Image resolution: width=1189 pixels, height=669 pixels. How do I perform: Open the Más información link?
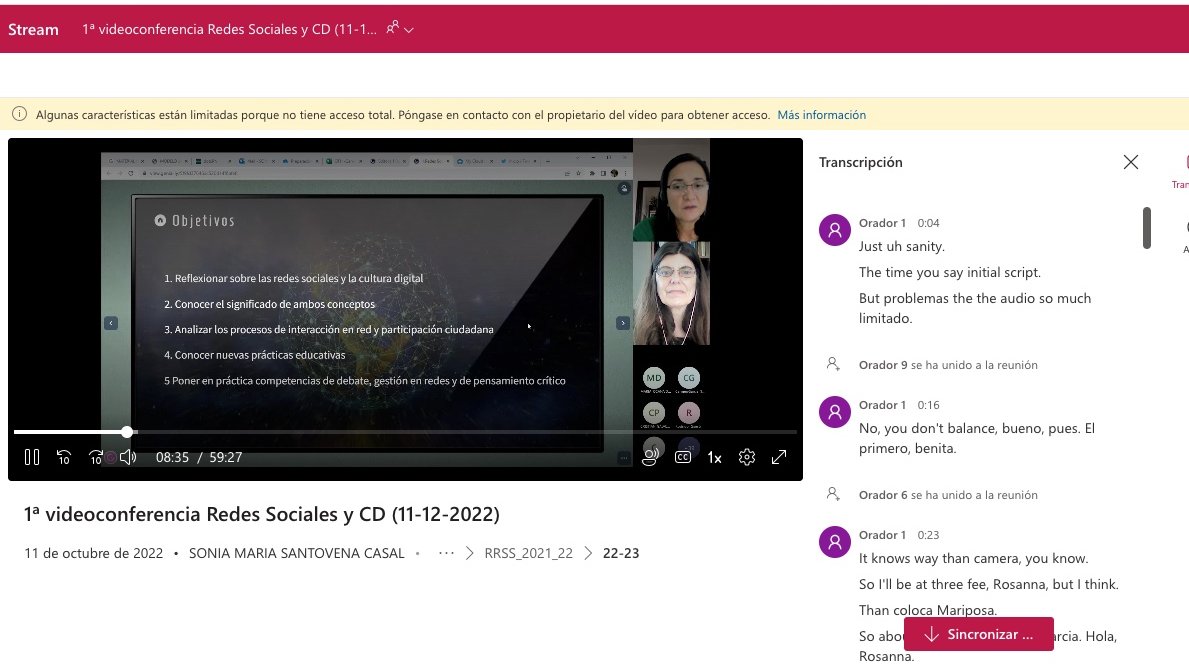coord(821,115)
